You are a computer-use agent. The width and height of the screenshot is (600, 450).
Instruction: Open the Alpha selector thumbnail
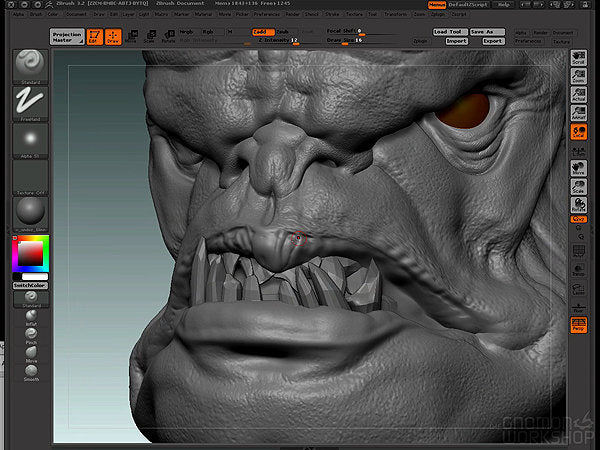(28, 138)
